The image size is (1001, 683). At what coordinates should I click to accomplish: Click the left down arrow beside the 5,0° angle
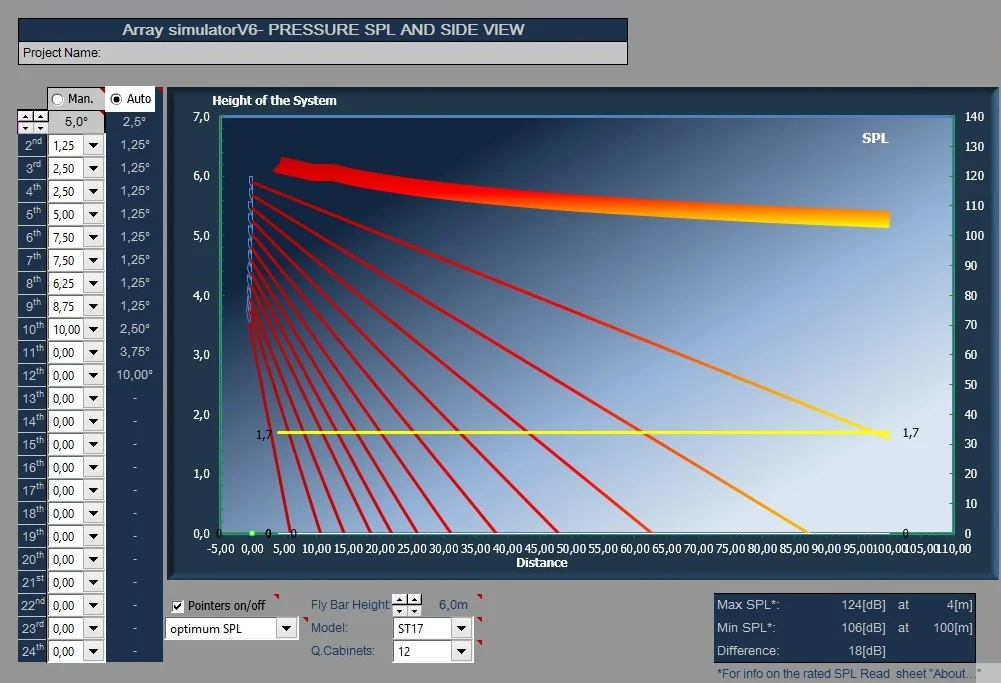tap(26, 127)
